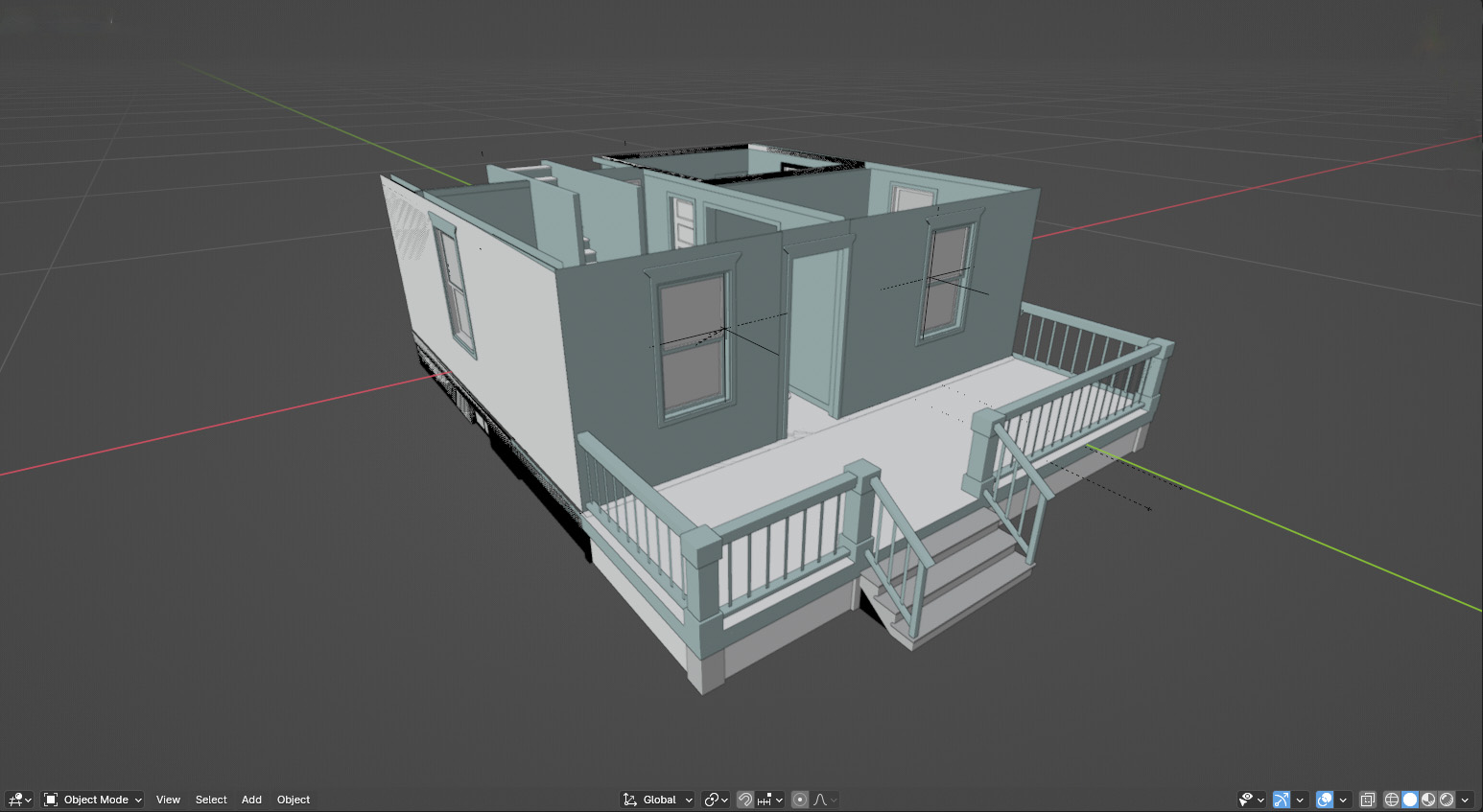
Task: Toggle proportional editing
Action: click(x=800, y=800)
